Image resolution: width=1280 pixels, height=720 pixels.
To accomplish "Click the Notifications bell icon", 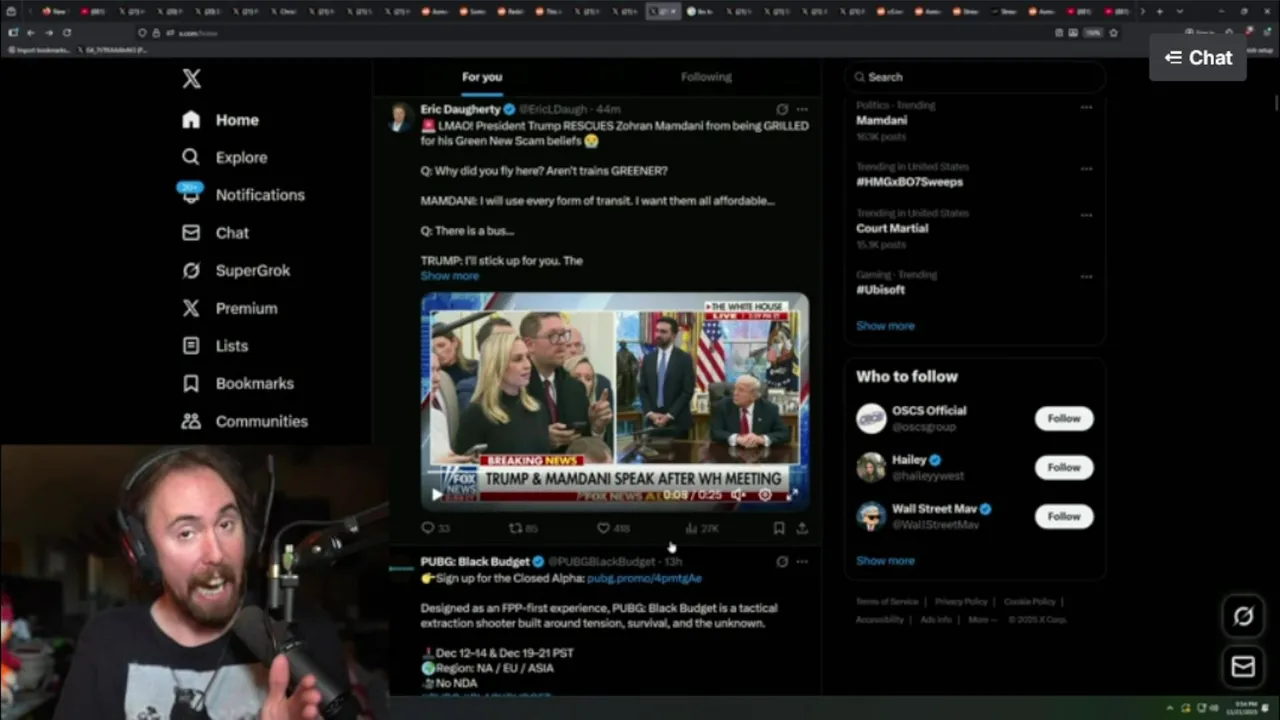I will (191, 195).
